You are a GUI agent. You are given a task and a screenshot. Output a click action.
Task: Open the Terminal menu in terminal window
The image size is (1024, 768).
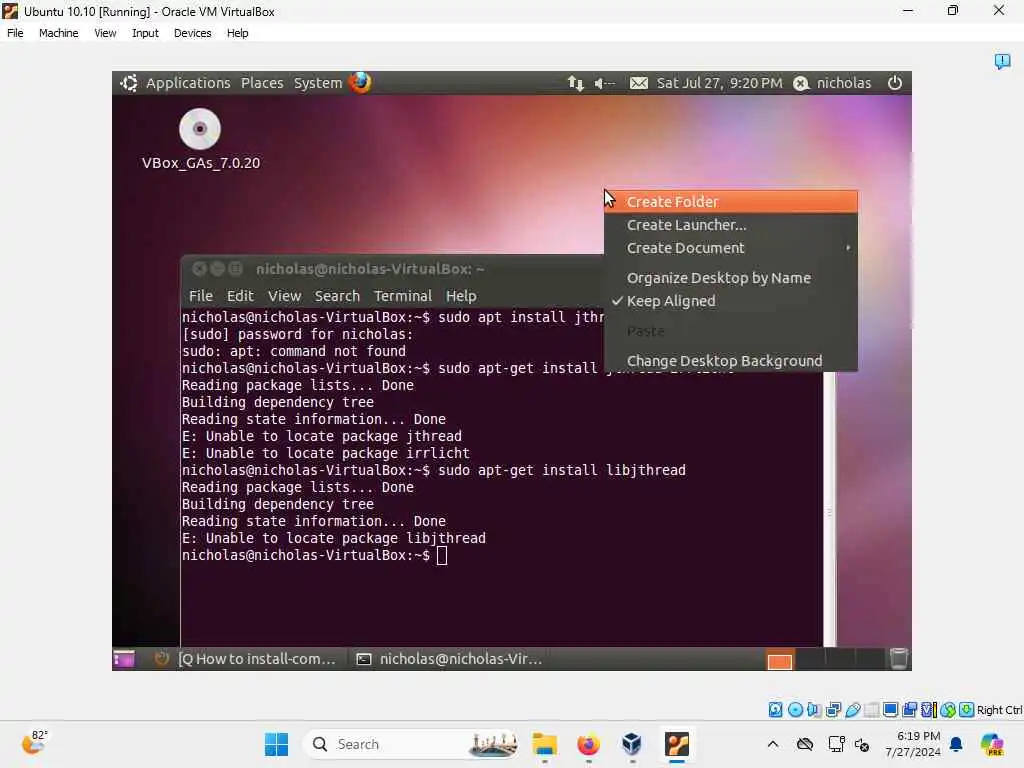tap(402, 296)
